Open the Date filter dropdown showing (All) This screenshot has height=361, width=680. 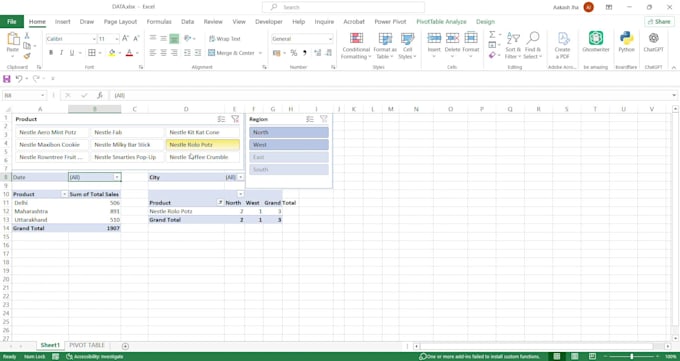click(x=117, y=177)
